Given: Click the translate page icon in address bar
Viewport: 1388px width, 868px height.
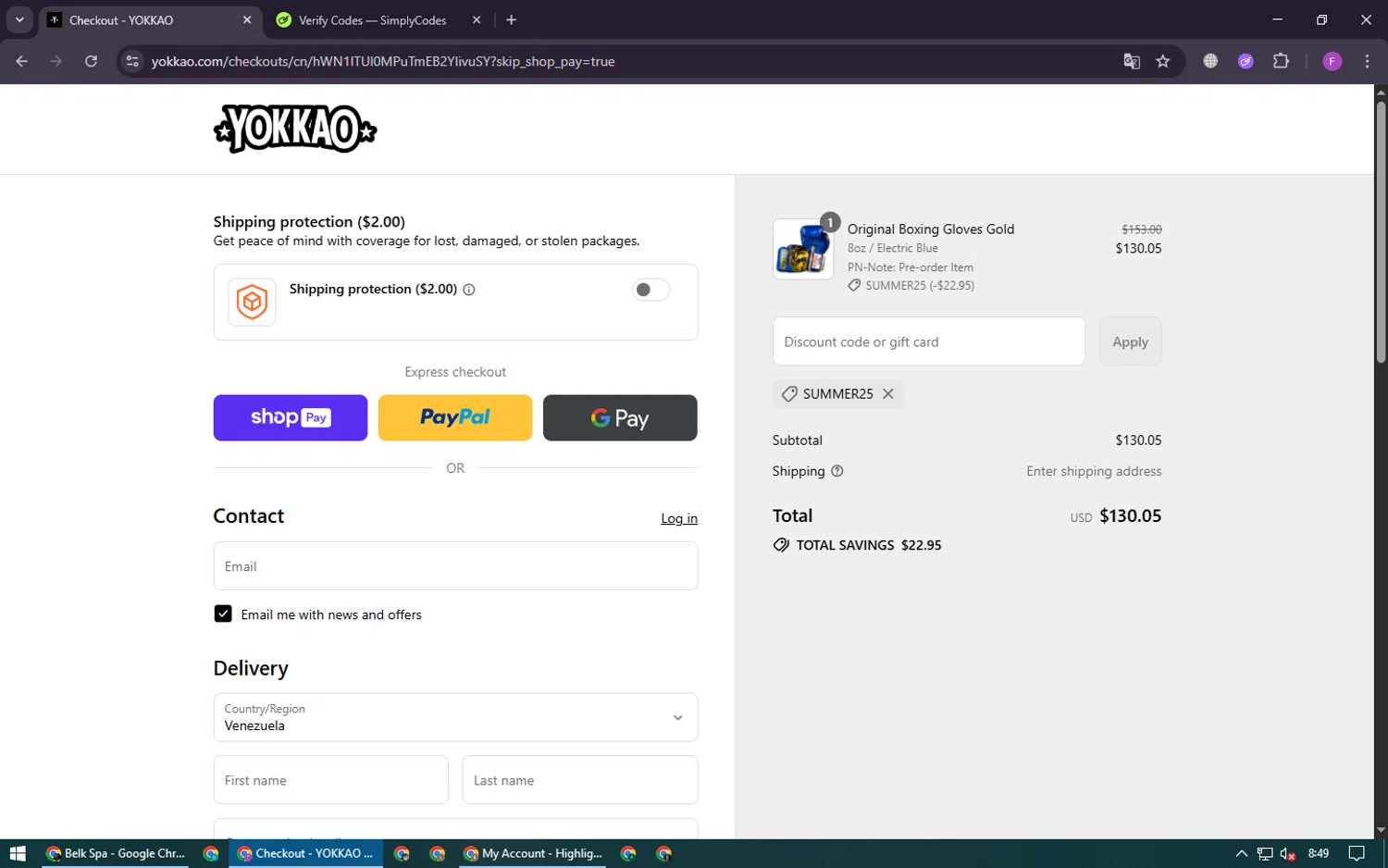Looking at the screenshot, I should click(1132, 61).
